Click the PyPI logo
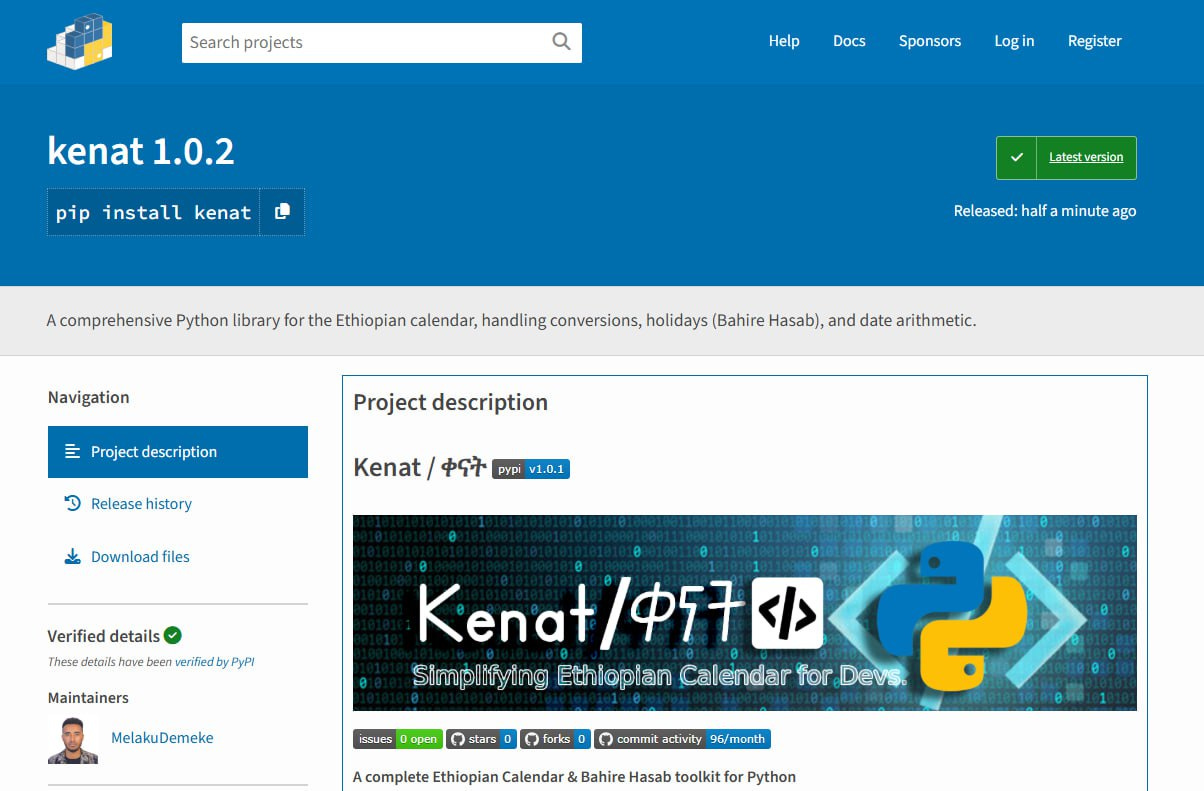 [80, 41]
